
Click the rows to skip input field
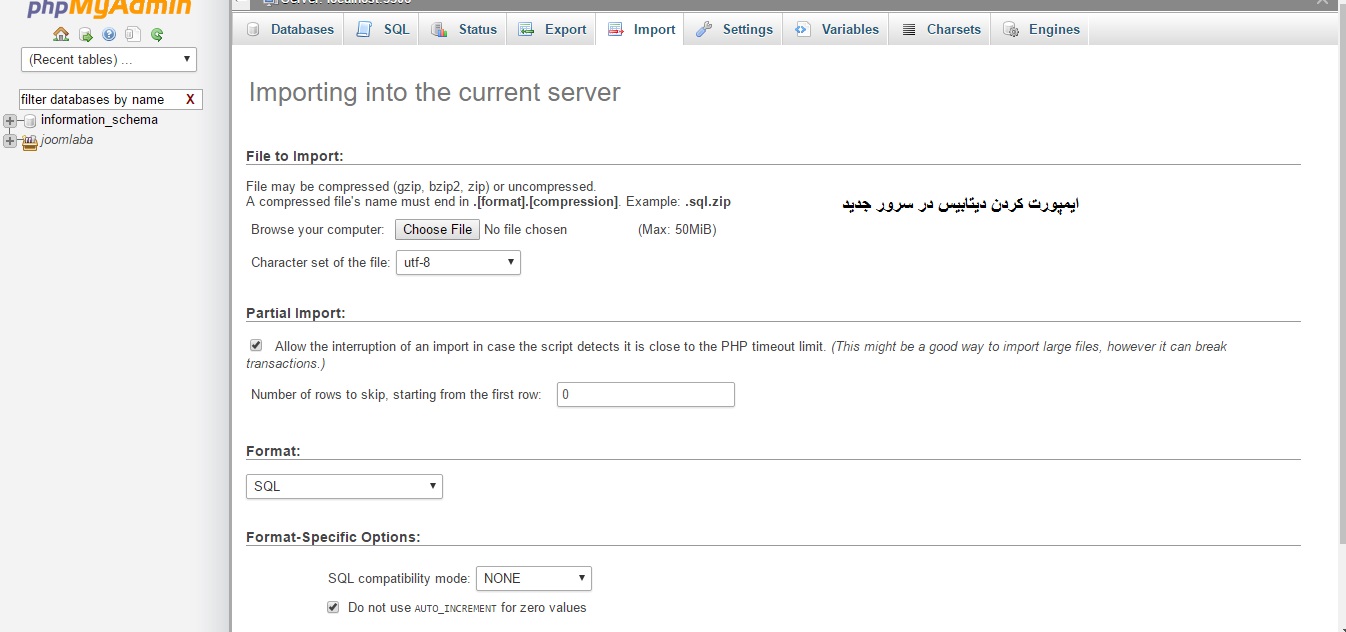click(646, 394)
